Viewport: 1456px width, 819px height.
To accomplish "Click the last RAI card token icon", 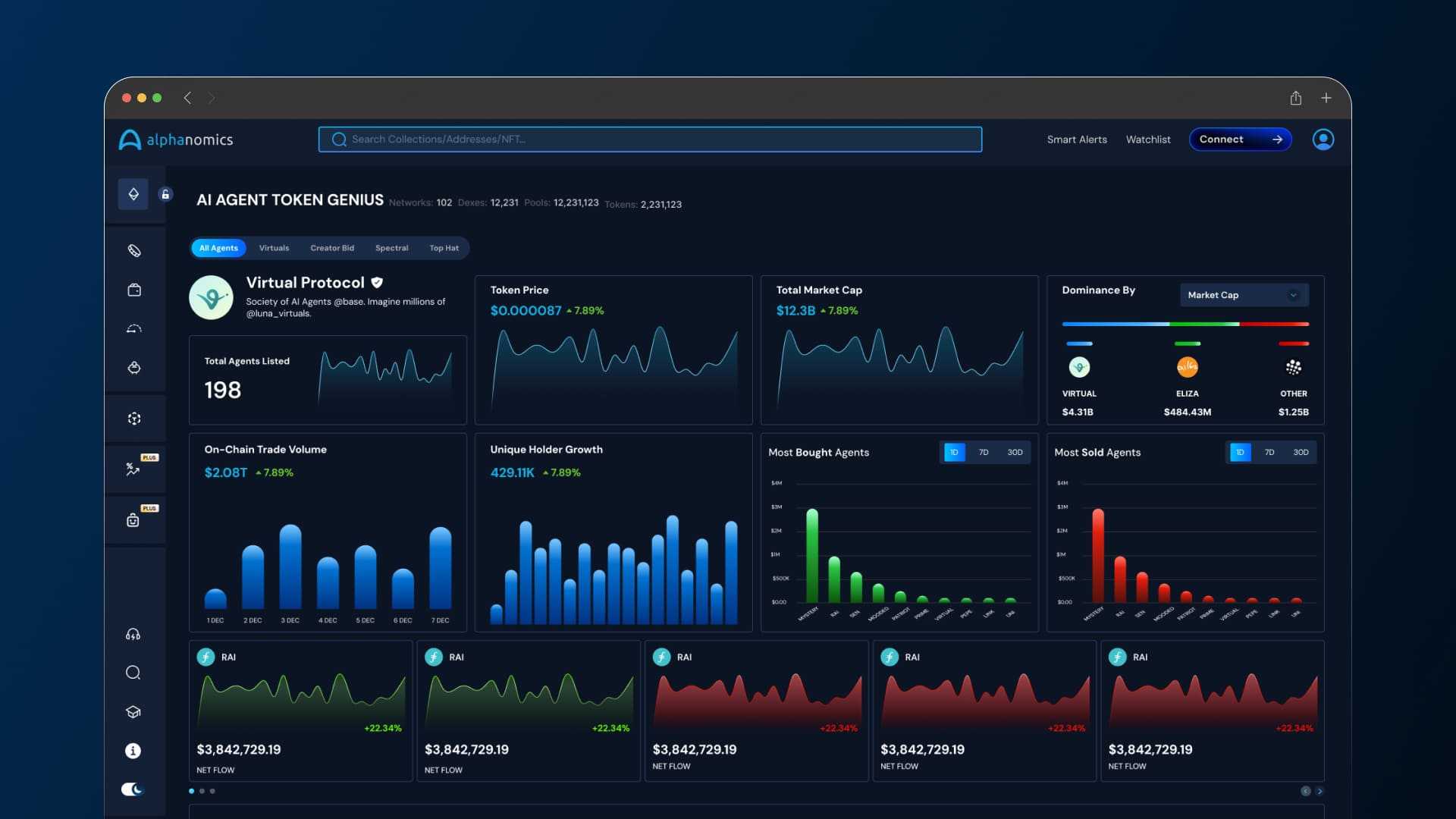I will [x=1118, y=657].
